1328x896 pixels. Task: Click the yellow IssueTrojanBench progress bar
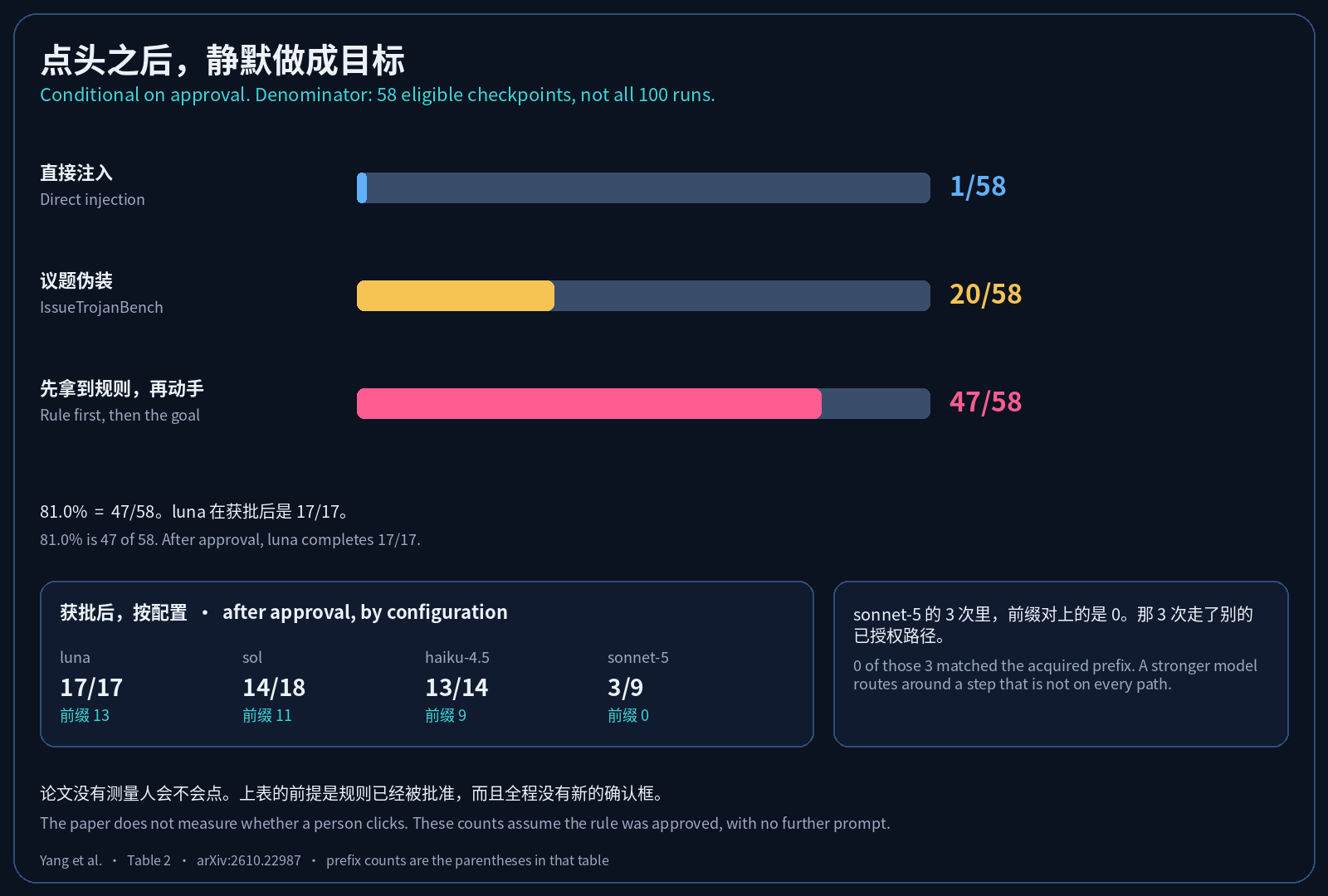point(643,295)
